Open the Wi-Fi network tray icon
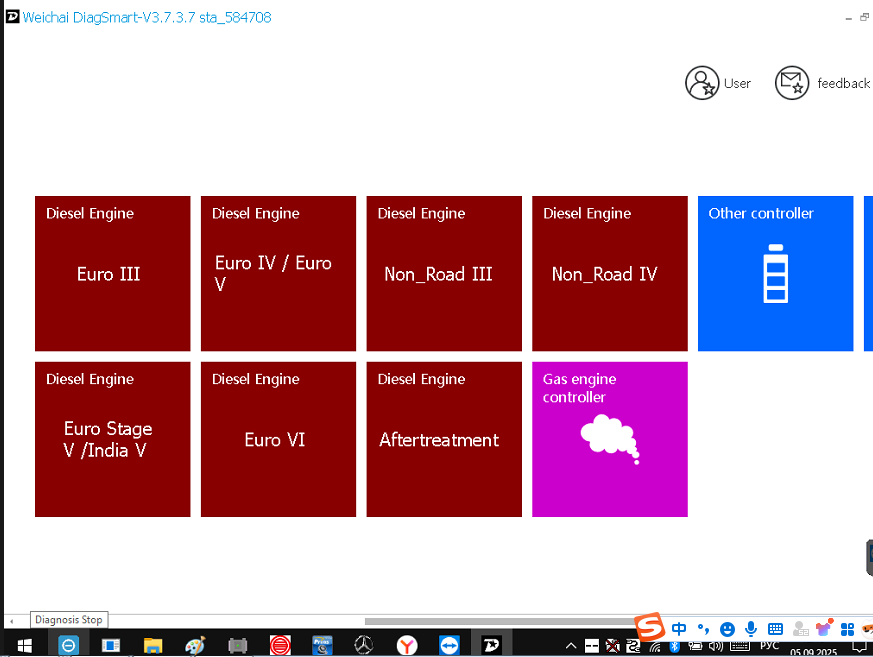Viewport: 873px width, 657px height. [x=655, y=646]
